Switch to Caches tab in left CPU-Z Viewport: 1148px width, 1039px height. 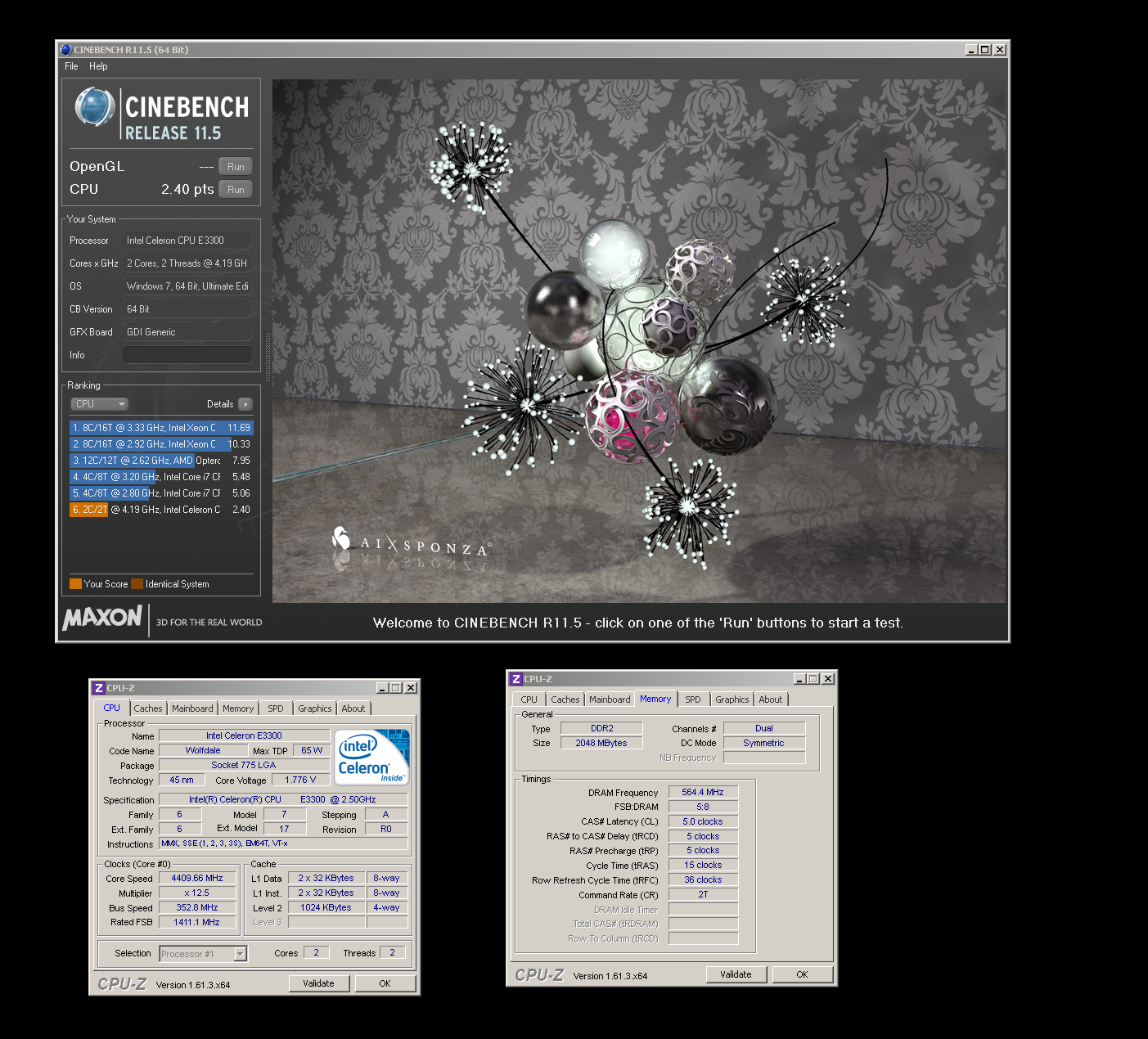point(148,708)
